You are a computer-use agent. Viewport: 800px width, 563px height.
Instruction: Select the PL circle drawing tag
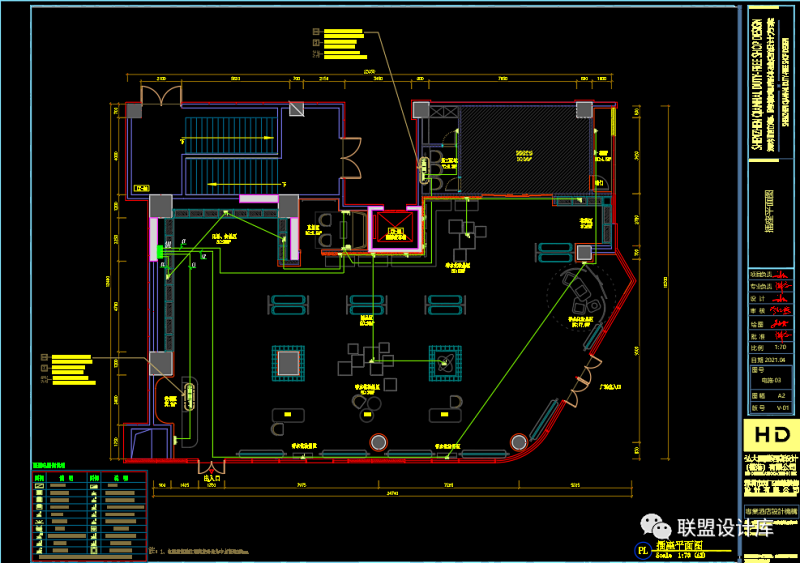642,548
